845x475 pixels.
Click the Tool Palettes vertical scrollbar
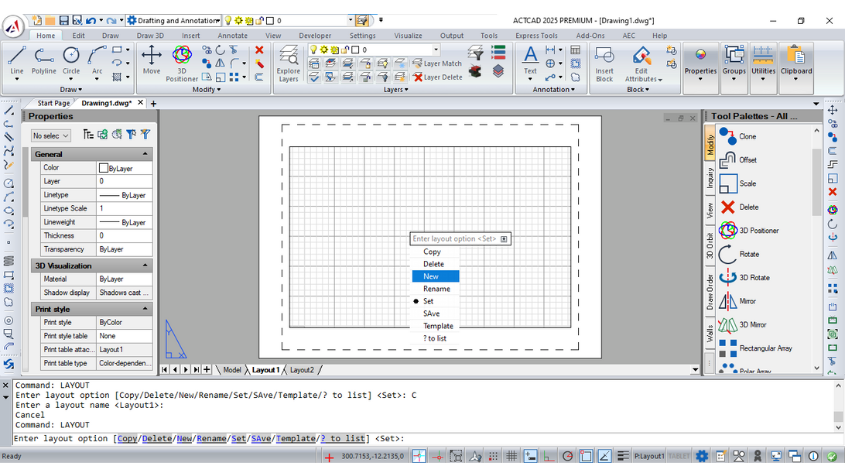[x=816, y=250]
